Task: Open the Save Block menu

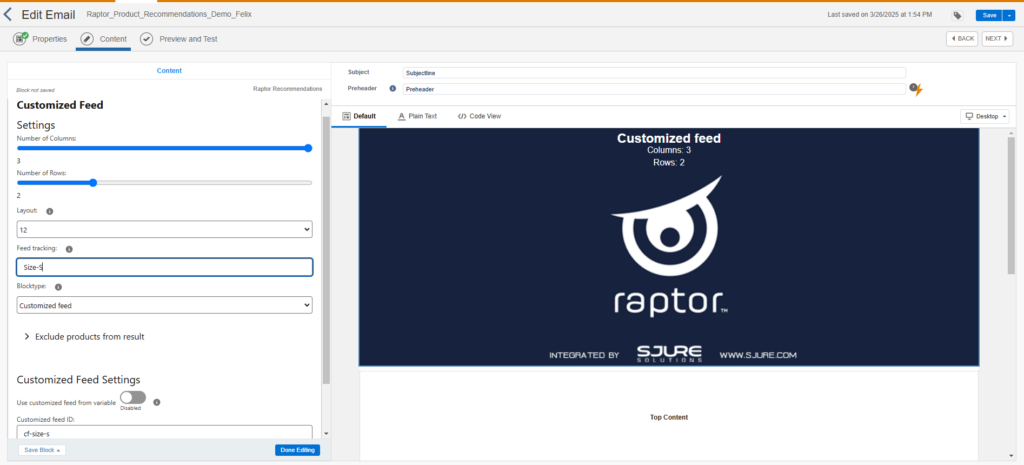Action: click(42, 450)
